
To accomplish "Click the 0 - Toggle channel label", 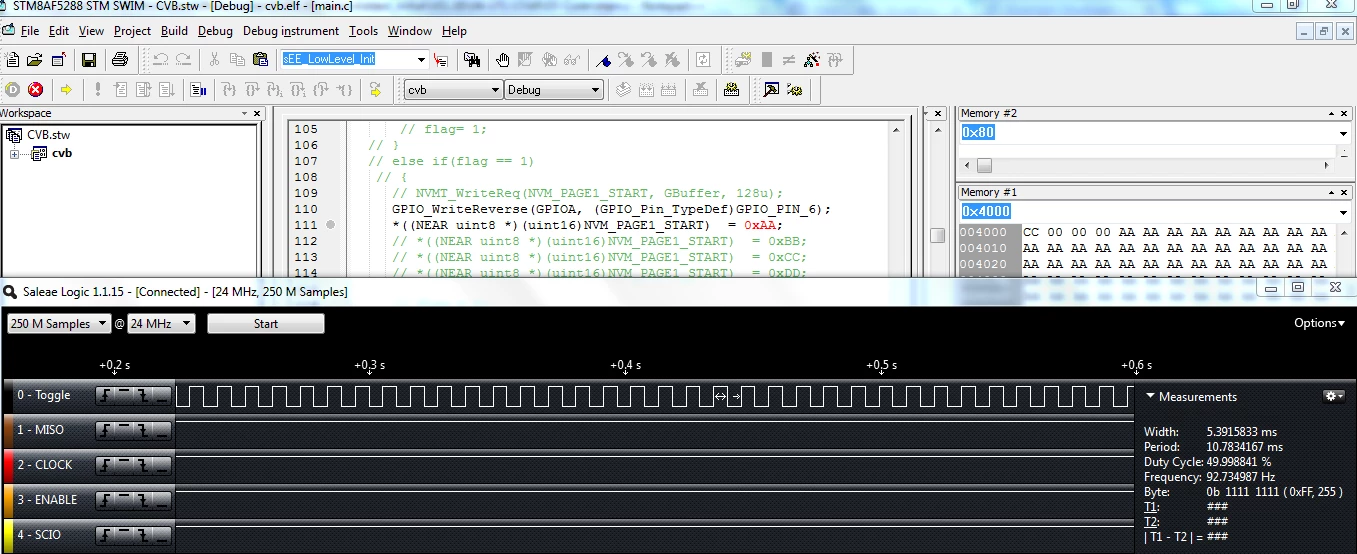I will click(44, 395).
